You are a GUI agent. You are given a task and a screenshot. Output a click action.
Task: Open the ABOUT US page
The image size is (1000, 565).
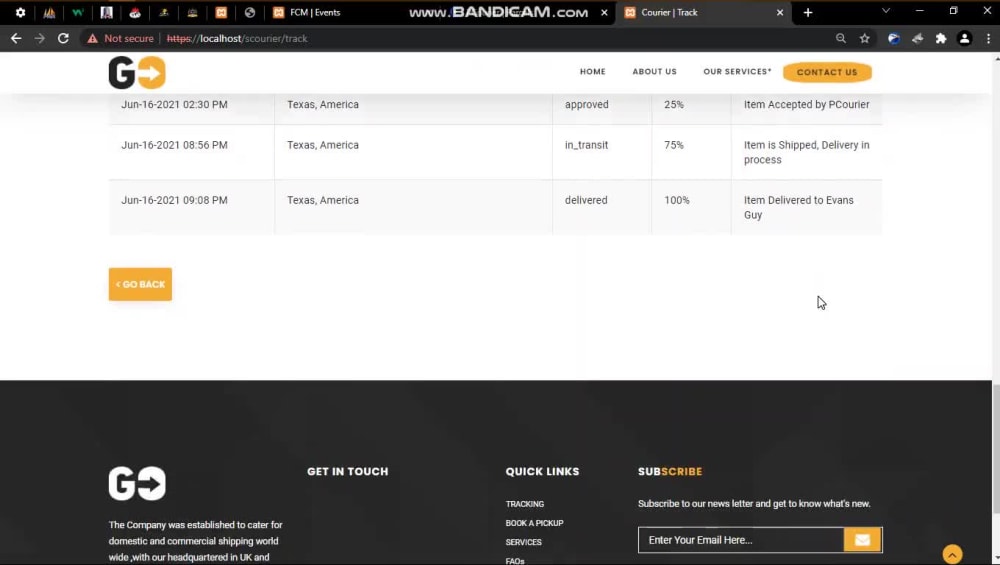click(654, 71)
